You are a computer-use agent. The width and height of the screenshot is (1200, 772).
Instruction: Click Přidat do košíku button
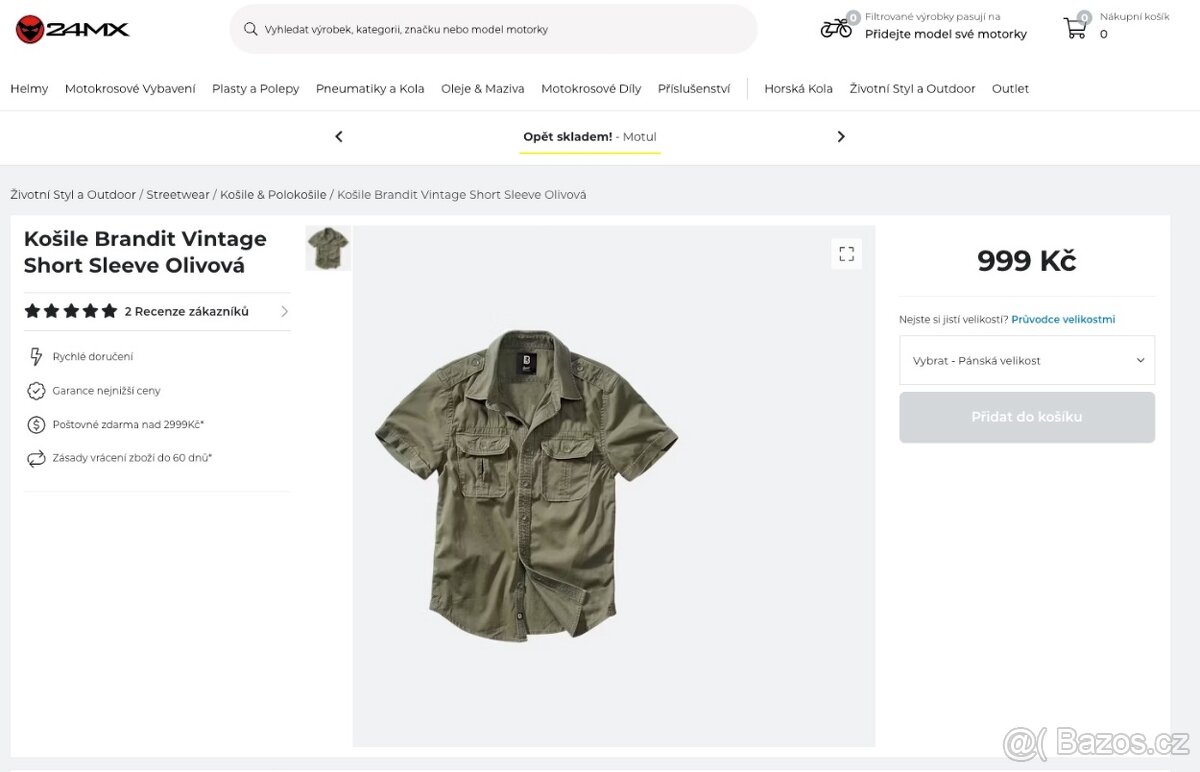point(1027,417)
